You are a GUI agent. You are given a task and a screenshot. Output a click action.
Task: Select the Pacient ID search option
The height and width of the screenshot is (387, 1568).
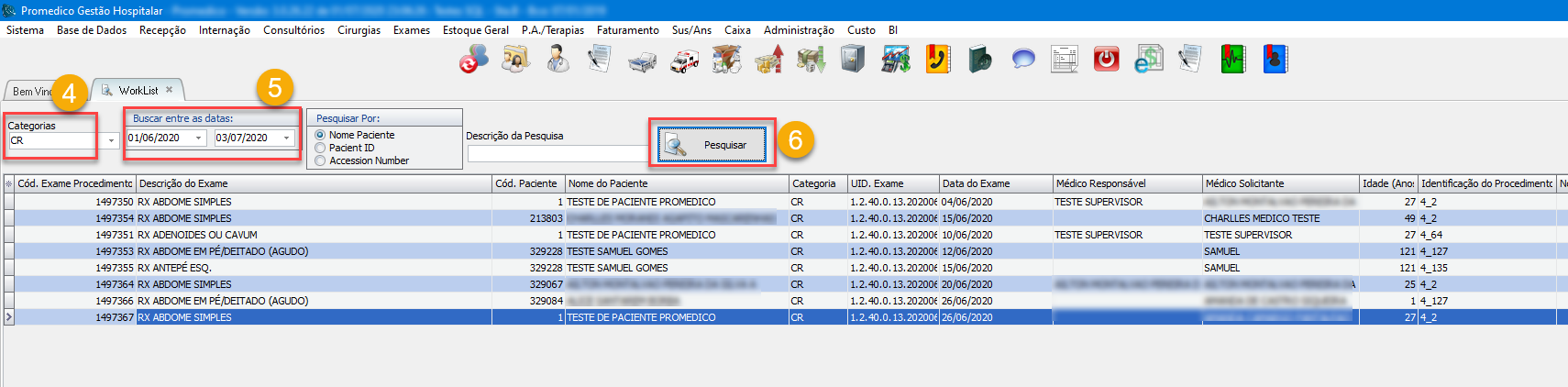tap(320, 148)
